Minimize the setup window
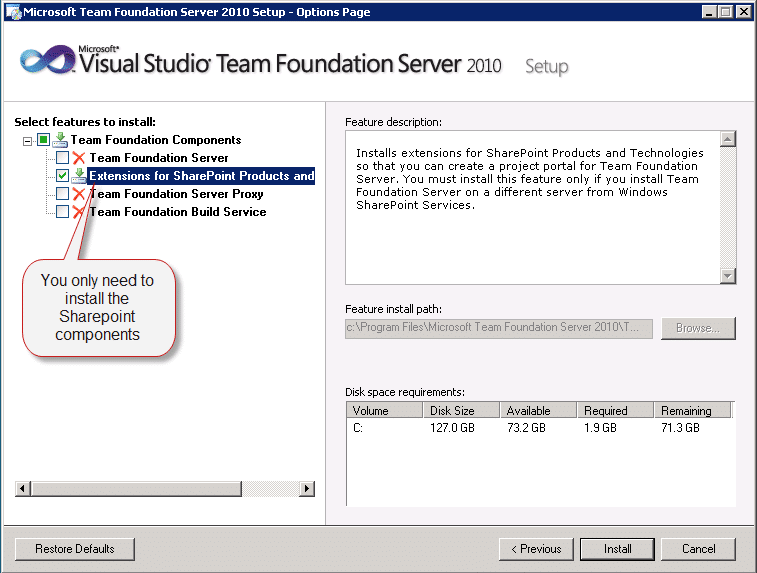The height and width of the screenshot is (573, 757). (x=709, y=12)
